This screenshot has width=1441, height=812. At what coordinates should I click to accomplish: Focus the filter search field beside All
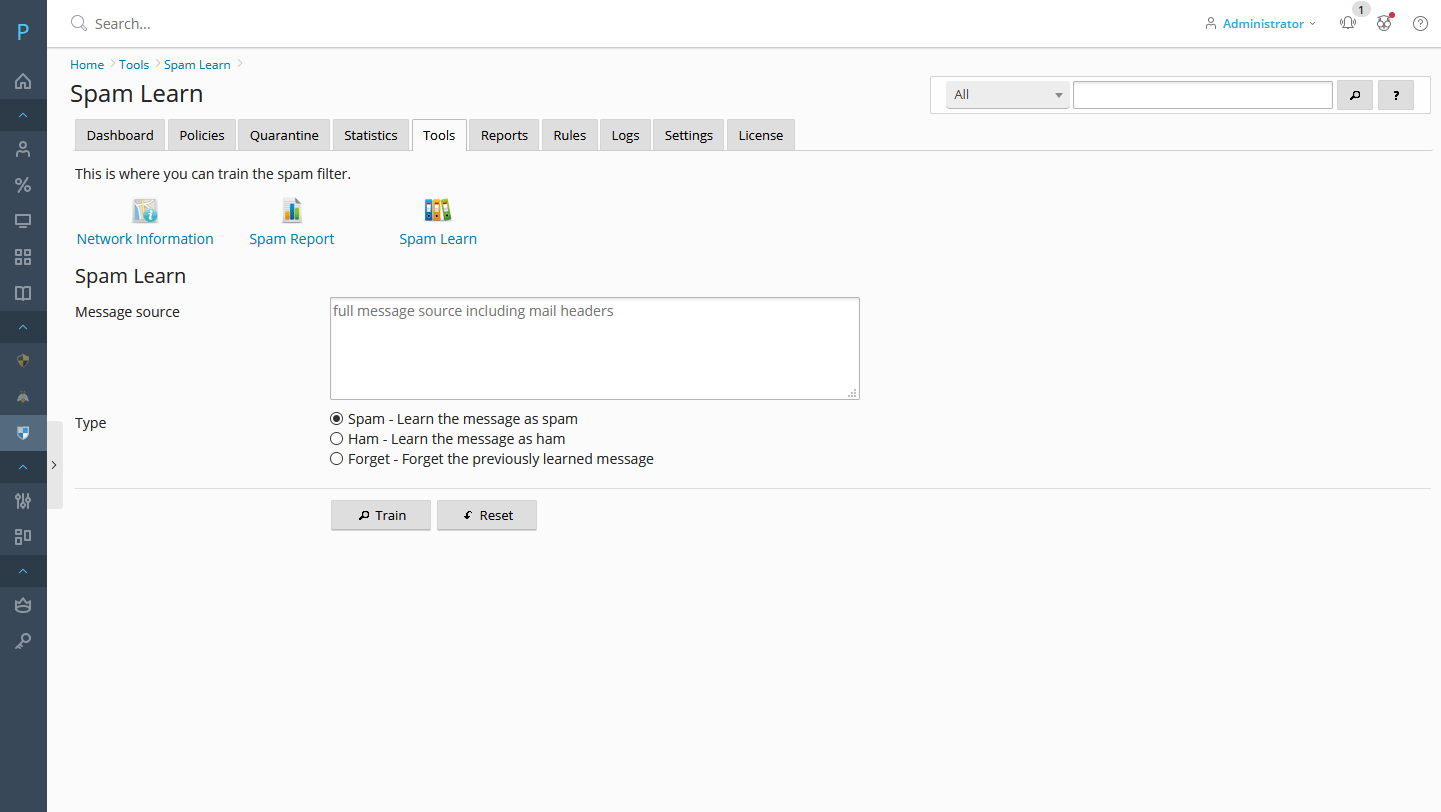[x=1203, y=95]
